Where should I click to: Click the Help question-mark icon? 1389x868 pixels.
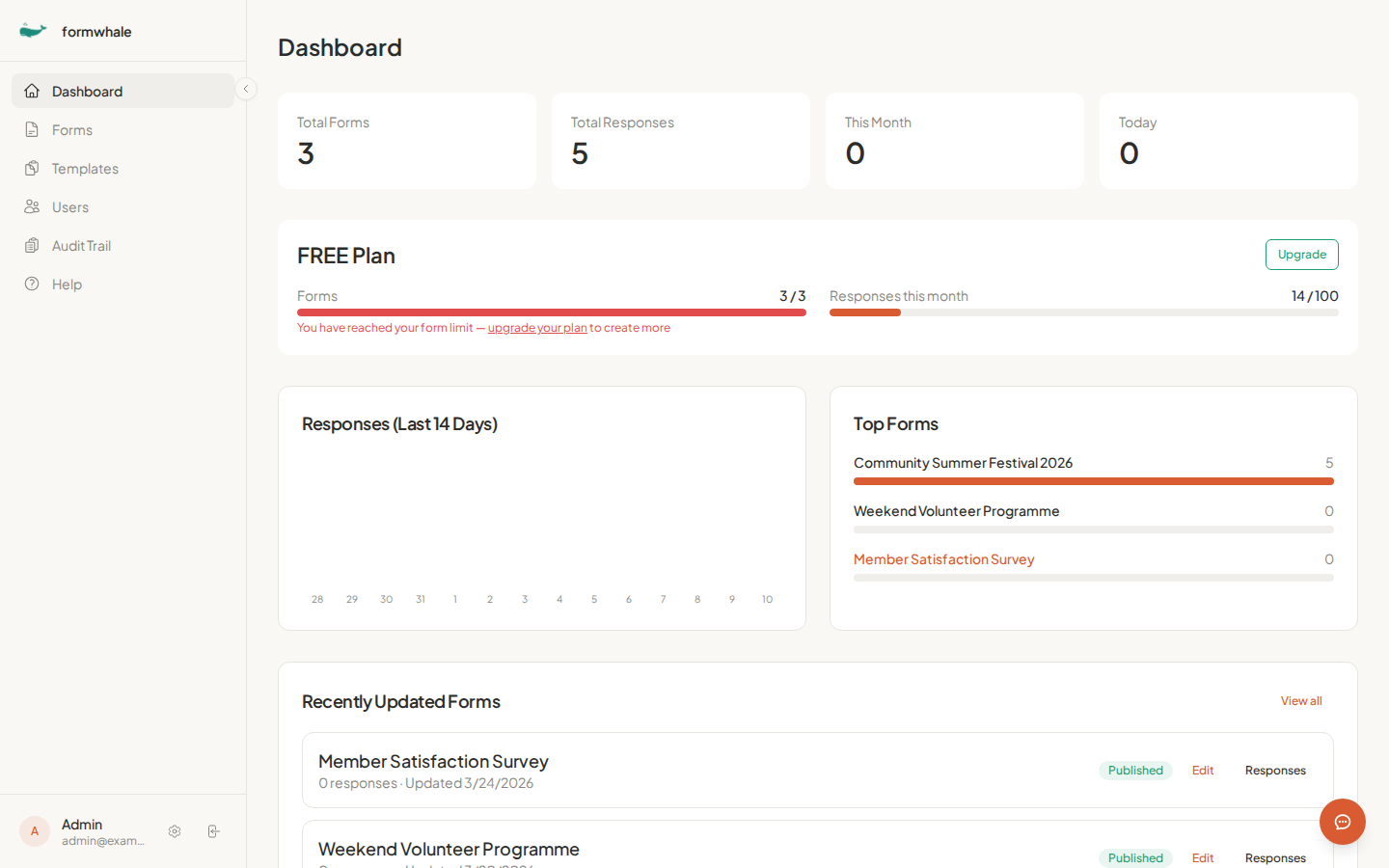pos(33,284)
